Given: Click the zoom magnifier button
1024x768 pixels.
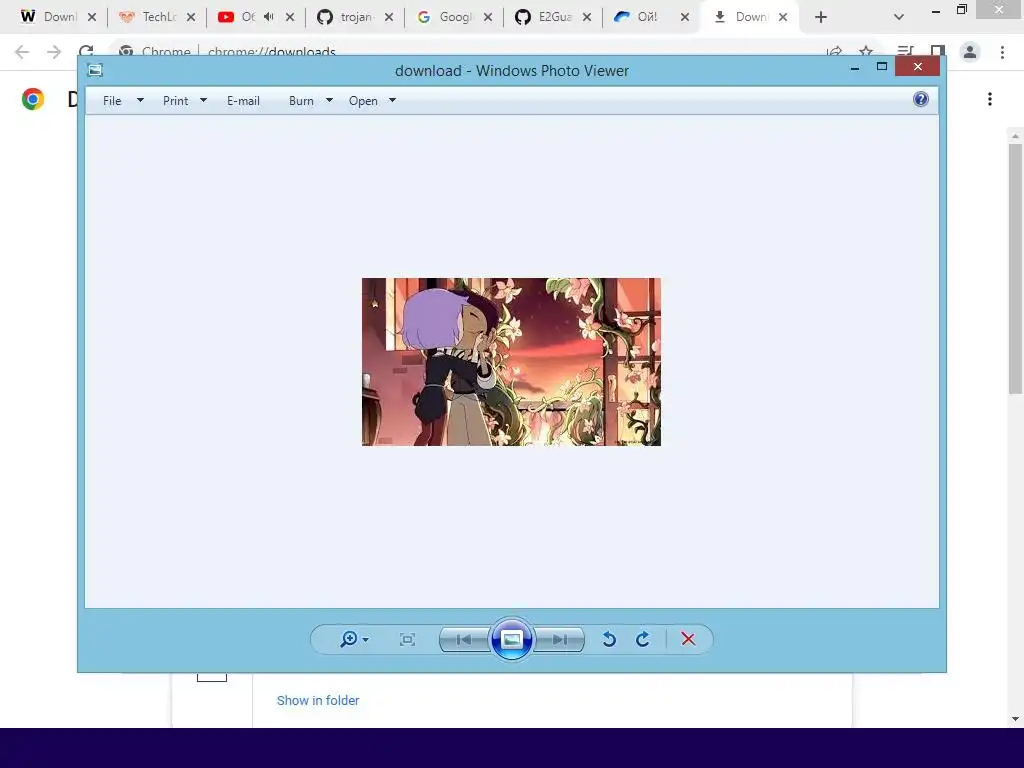Looking at the screenshot, I should 349,639.
